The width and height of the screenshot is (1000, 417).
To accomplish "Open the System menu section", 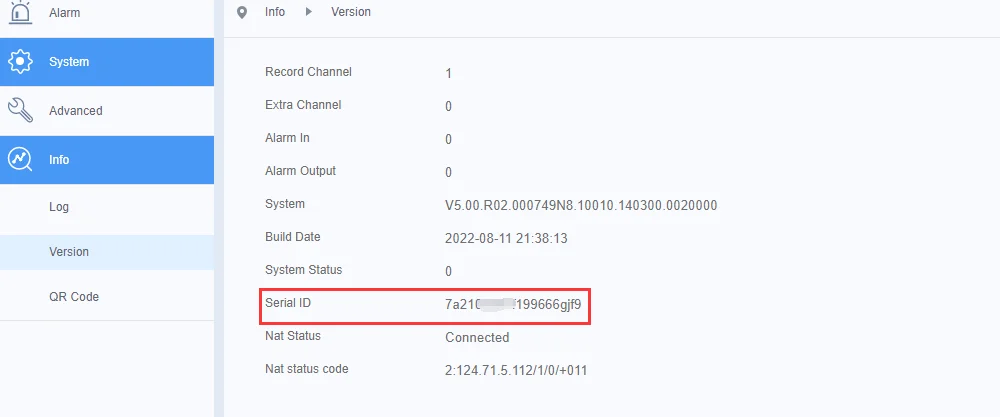I will [107, 62].
